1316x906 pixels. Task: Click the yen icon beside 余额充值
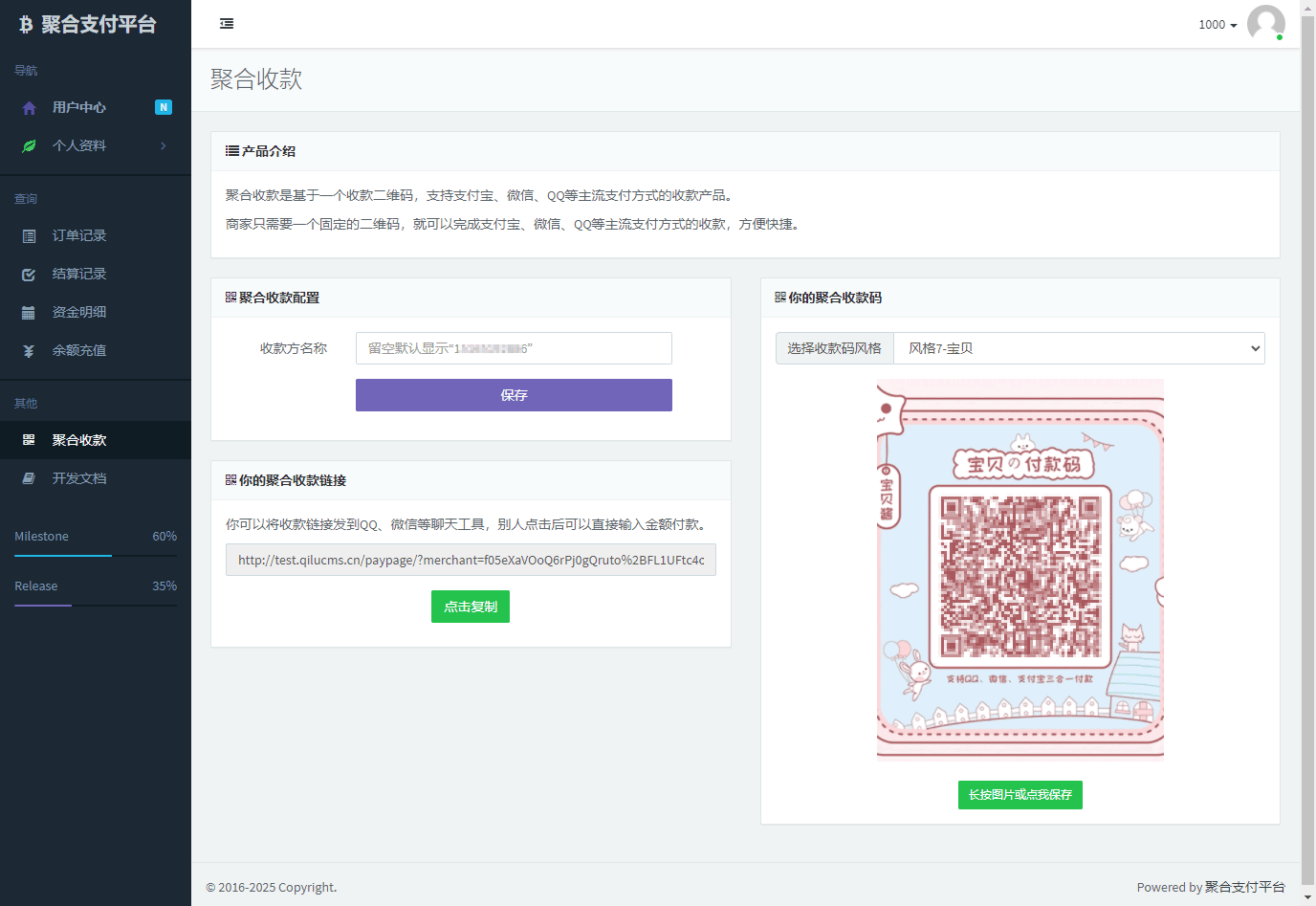(x=29, y=351)
